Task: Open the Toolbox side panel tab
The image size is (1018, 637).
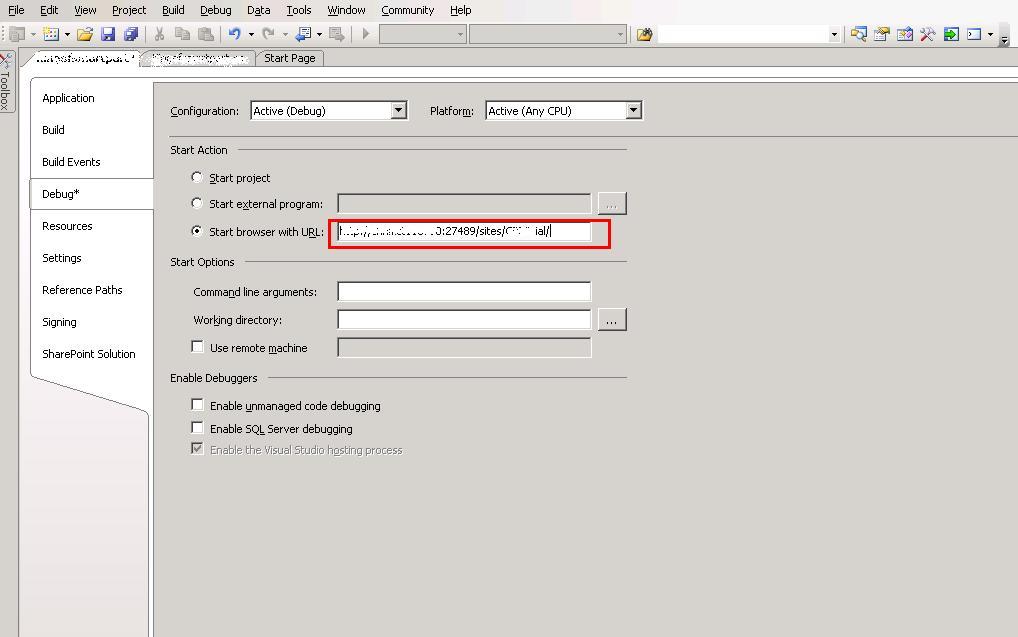Action: tap(6, 82)
